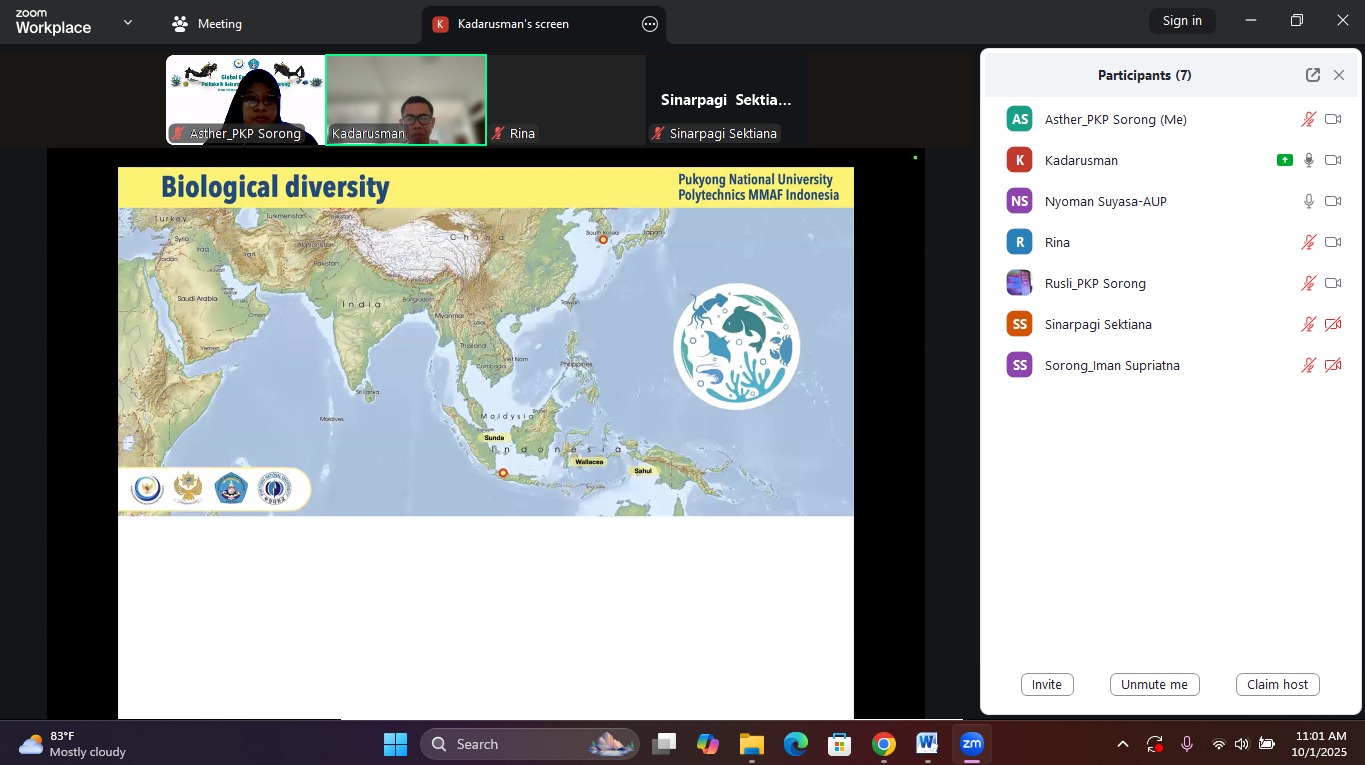Switch to Kadarusman's screen tab
Screen dimensions: 1365x765
coord(513,24)
